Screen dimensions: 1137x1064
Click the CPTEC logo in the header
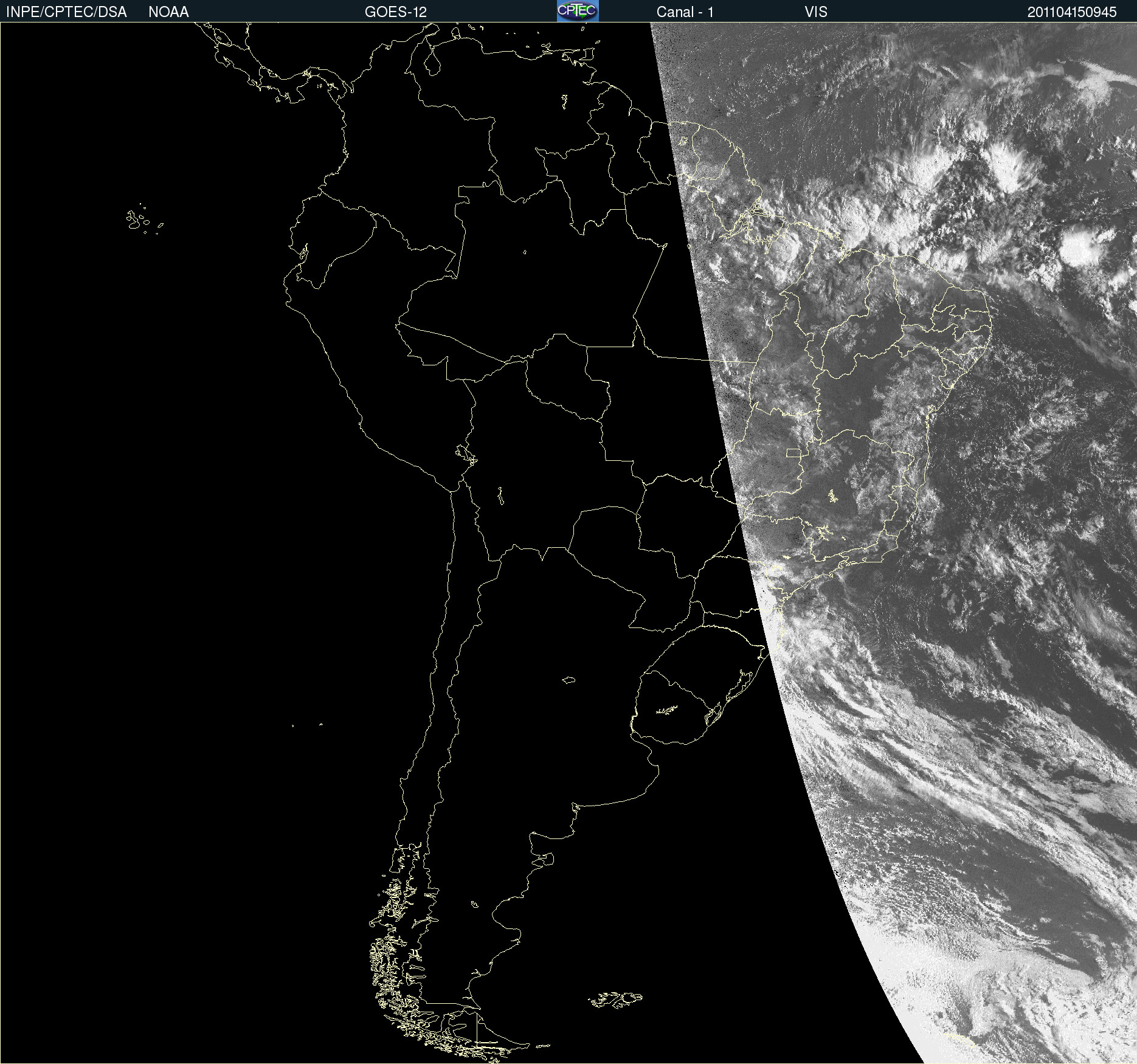578,11
